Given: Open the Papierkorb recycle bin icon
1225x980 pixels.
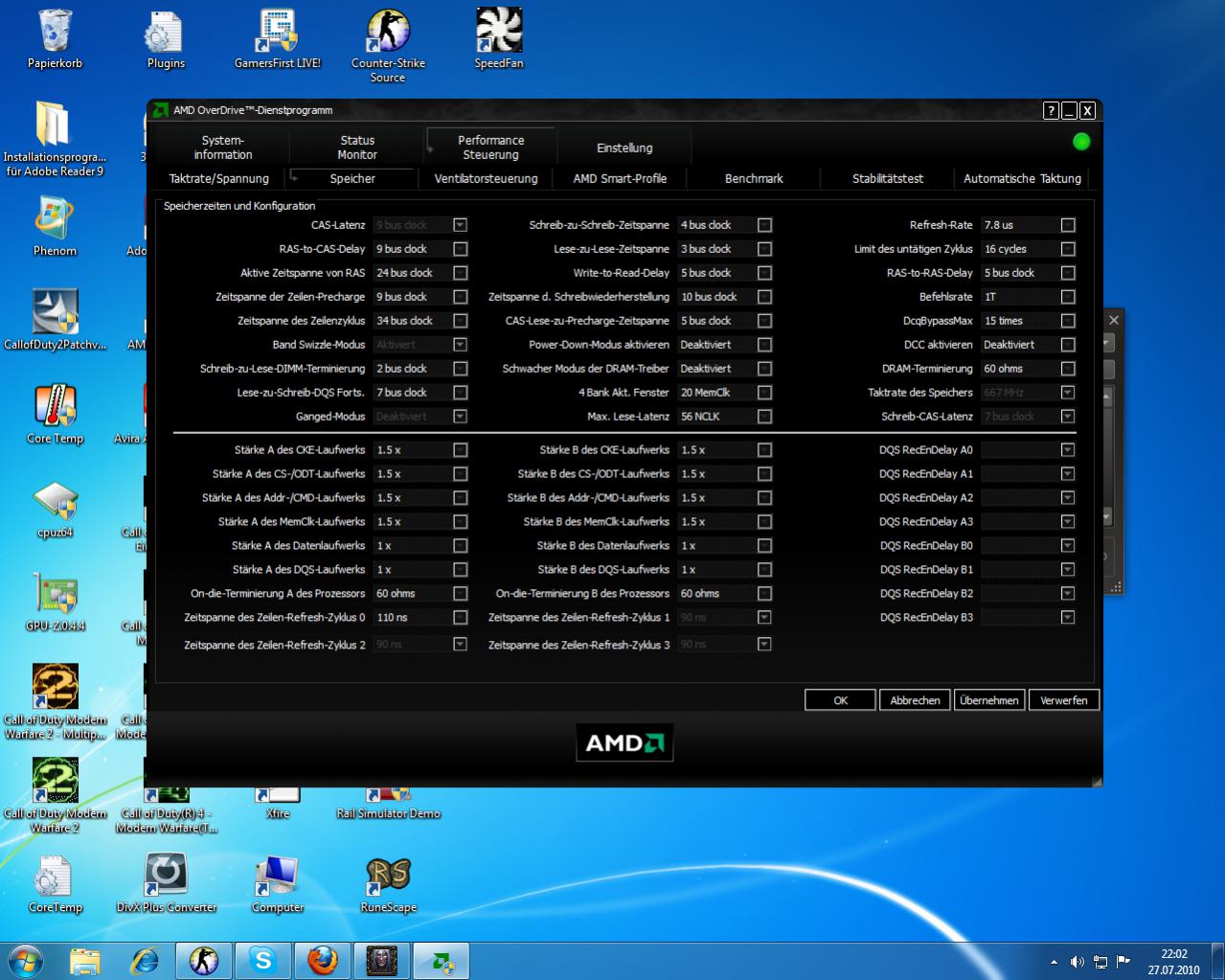Looking at the screenshot, I should pos(55,38).
